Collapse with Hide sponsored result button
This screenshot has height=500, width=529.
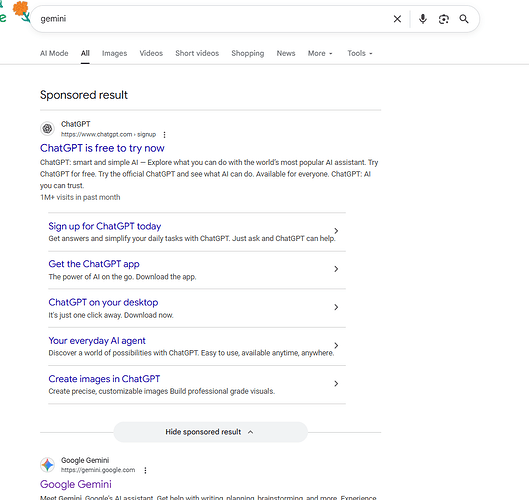click(211, 432)
